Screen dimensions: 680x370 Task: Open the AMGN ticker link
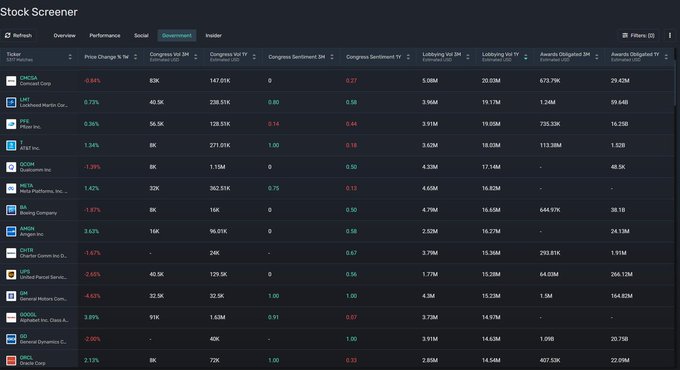27,229
